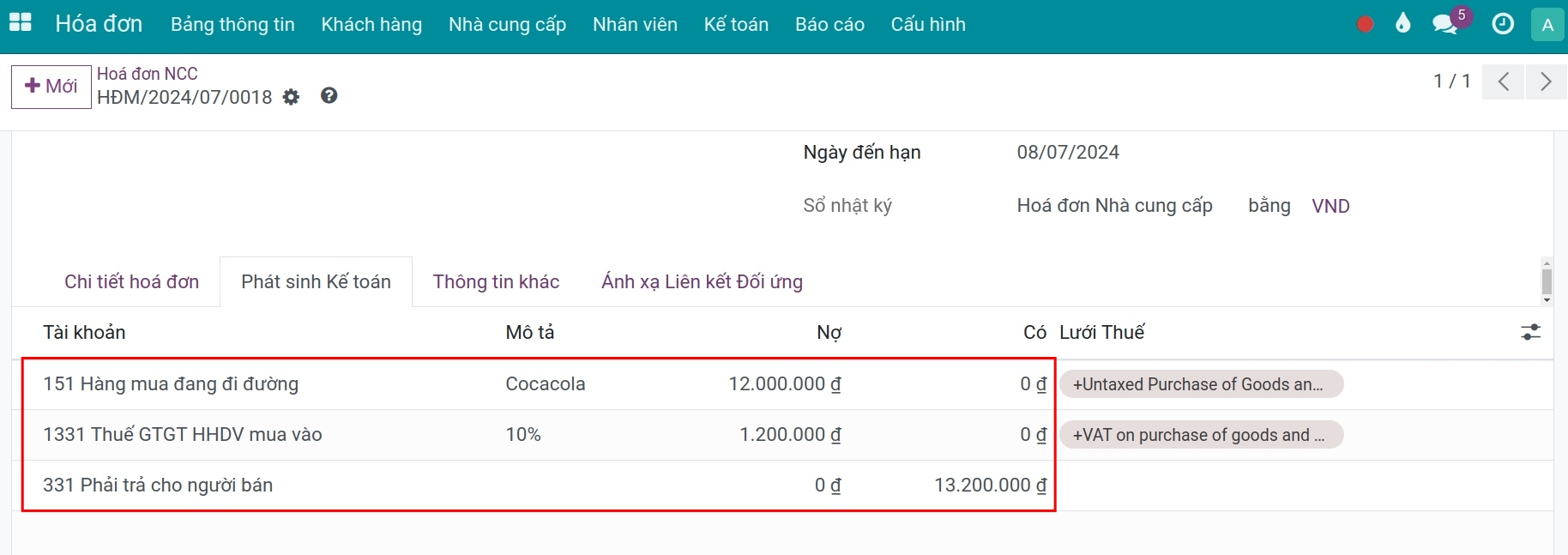Viewport: 1568px width, 555px height.
Task: Open Ánh xạ Liên kết Đối ứng tab
Action: 703,281
